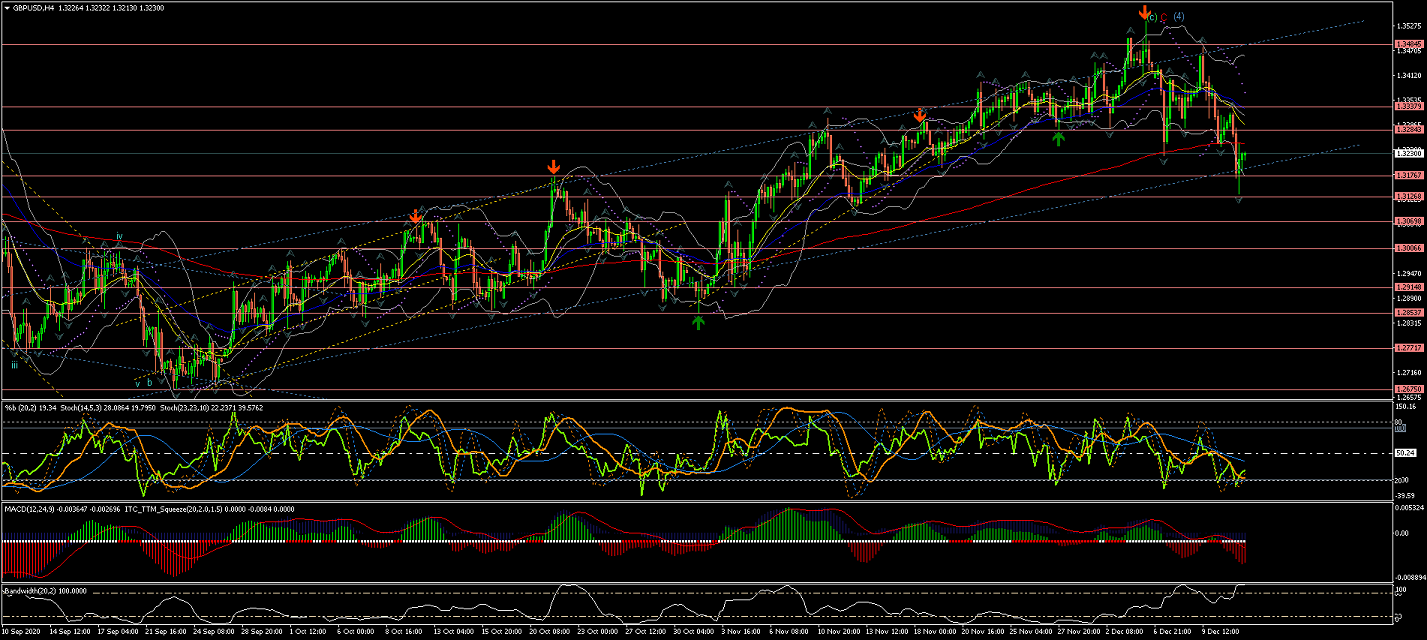Open the GBPUSD,H4 chart menu triangle
1427x640 pixels.
click(7, 7)
